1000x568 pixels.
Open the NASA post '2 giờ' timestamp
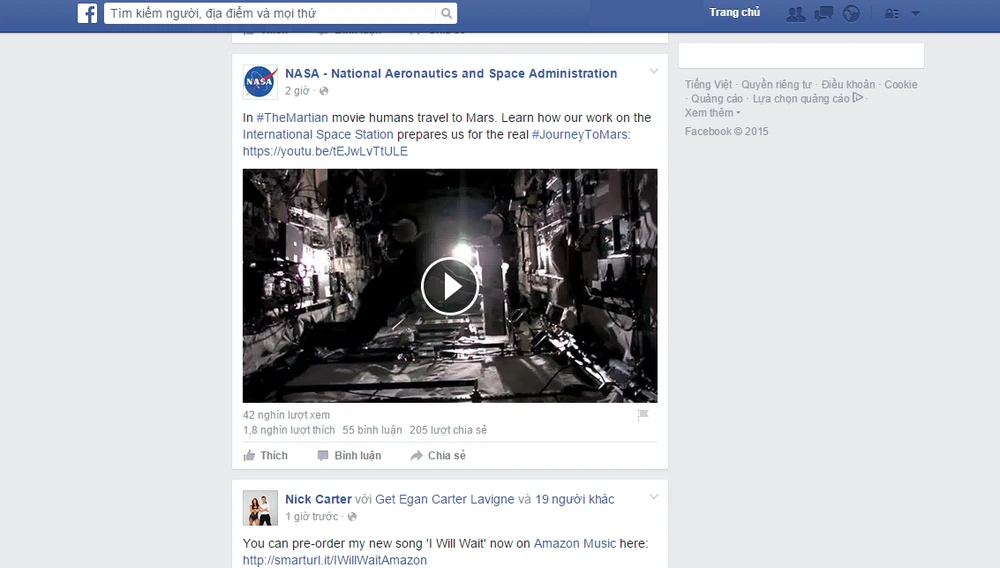[x=297, y=91]
